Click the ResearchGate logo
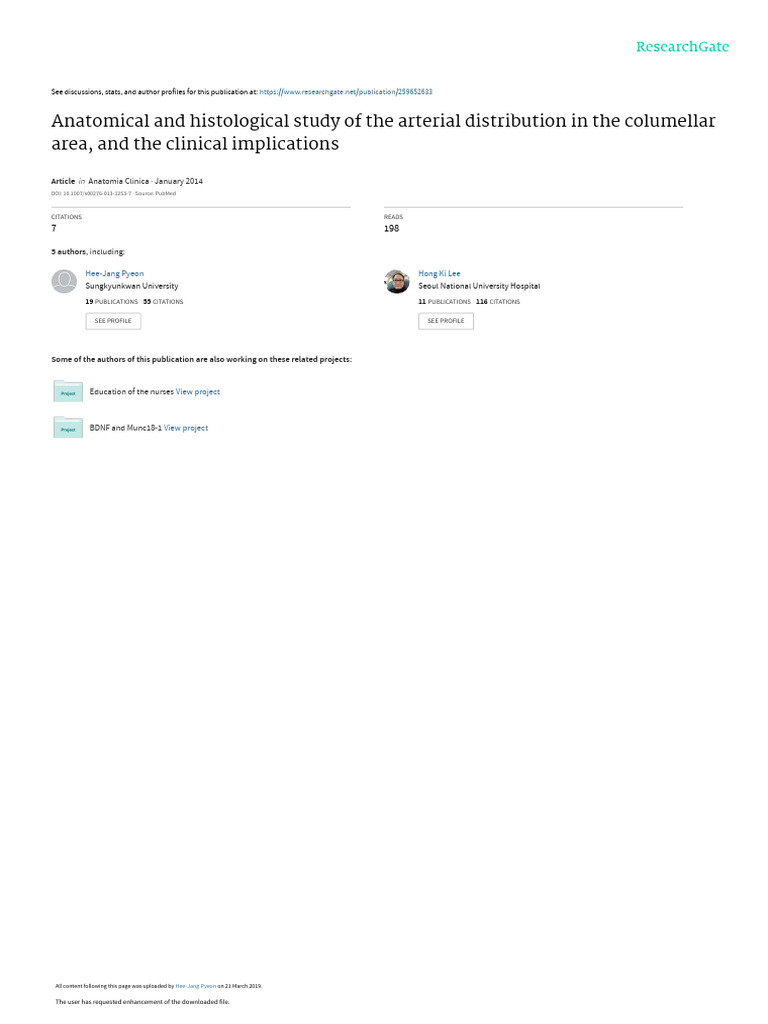Viewport: 768px width, 1024px height. 682,47
